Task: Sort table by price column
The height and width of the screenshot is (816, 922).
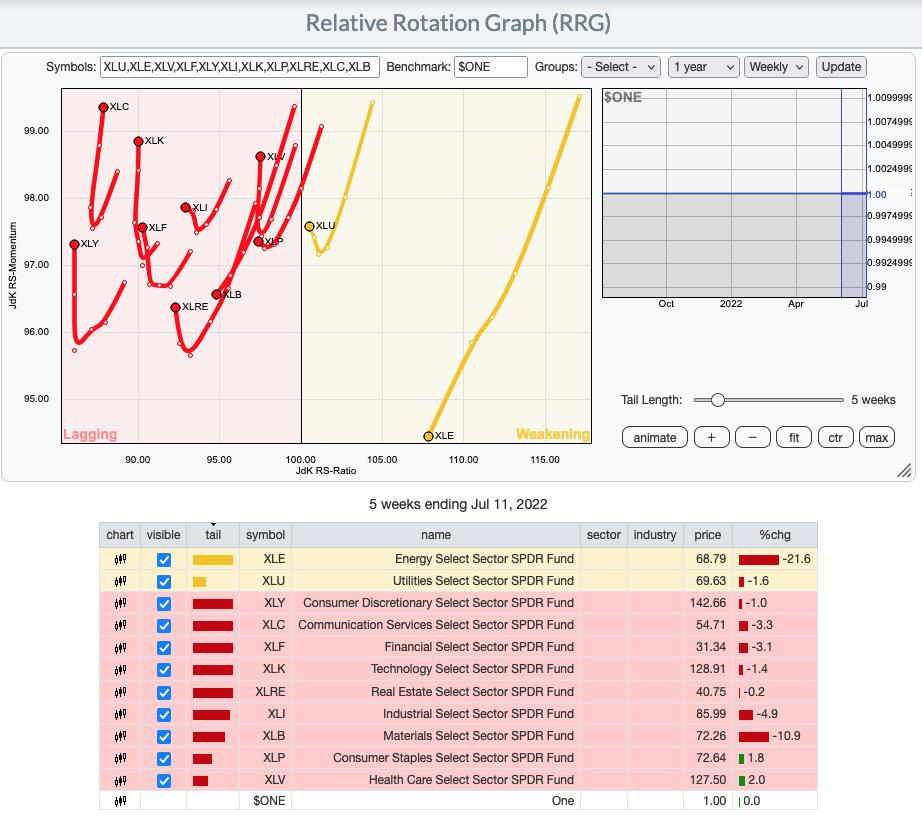Action: click(x=707, y=535)
